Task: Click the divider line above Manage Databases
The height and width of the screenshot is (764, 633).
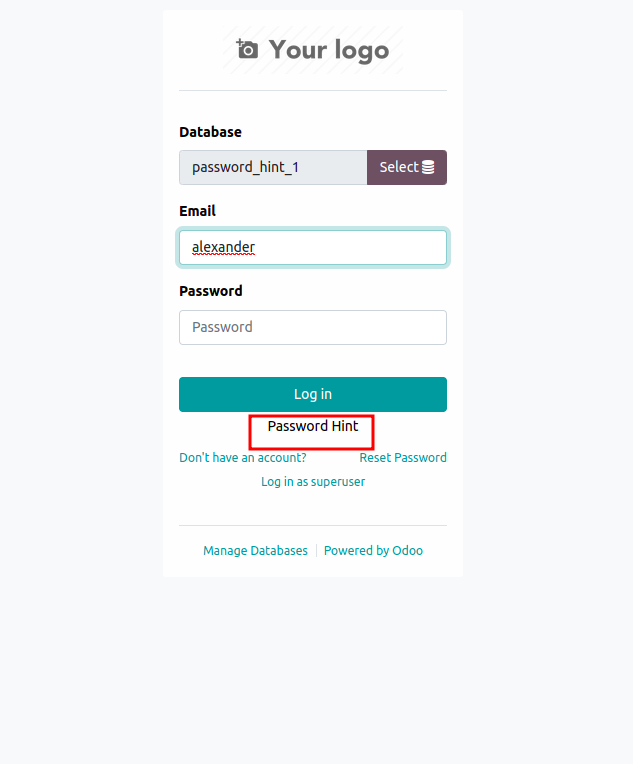Action: click(312, 526)
